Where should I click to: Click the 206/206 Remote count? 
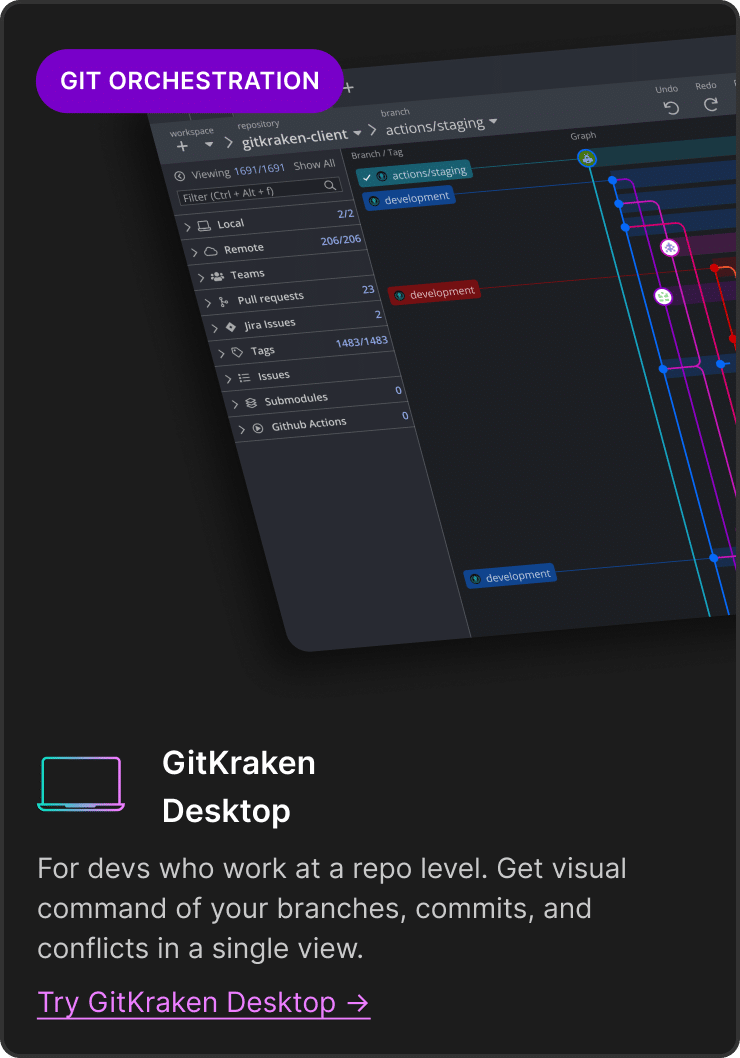pos(341,240)
